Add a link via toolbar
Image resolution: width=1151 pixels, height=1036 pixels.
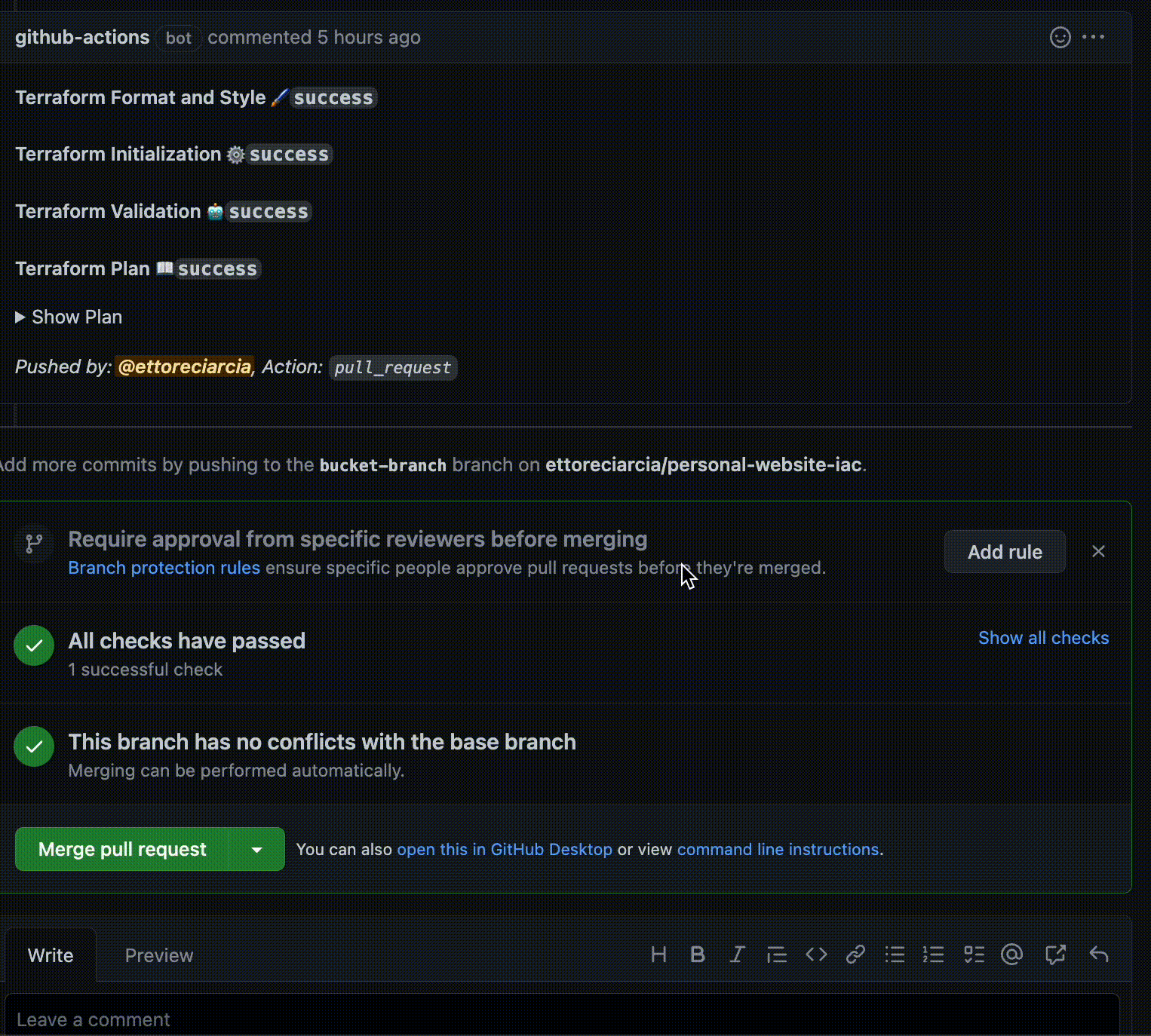[855, 955]
